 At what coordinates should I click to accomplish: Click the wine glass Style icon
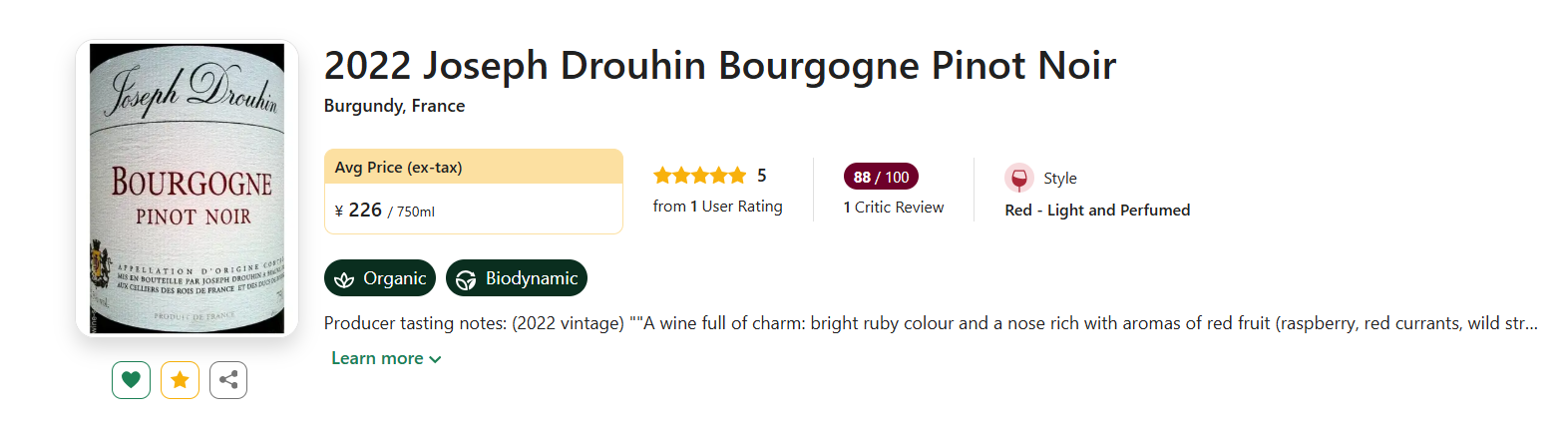point(1018,179)
